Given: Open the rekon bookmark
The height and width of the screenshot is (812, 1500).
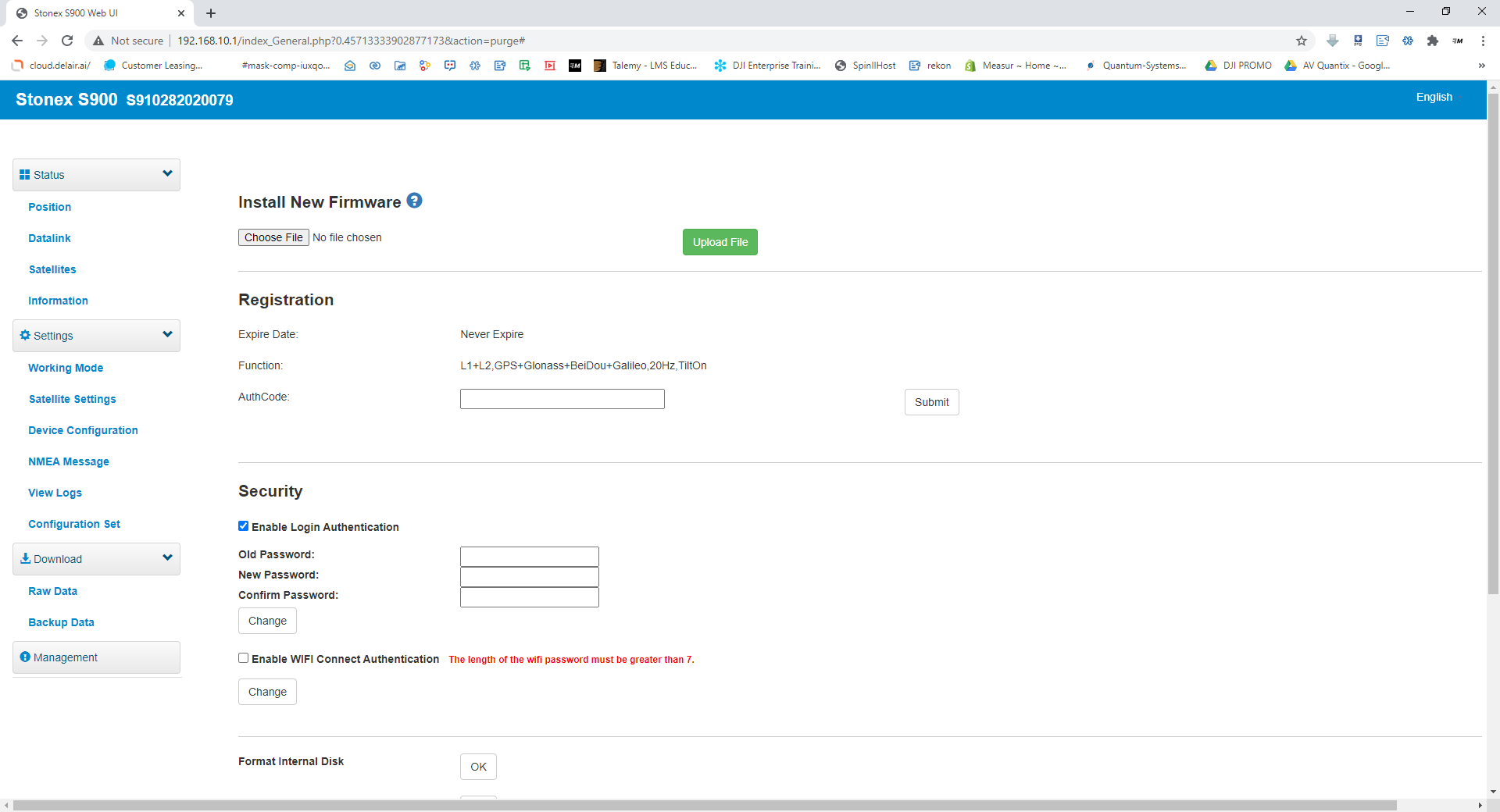Looking at the screenshot, I should [x=930, y=66].
